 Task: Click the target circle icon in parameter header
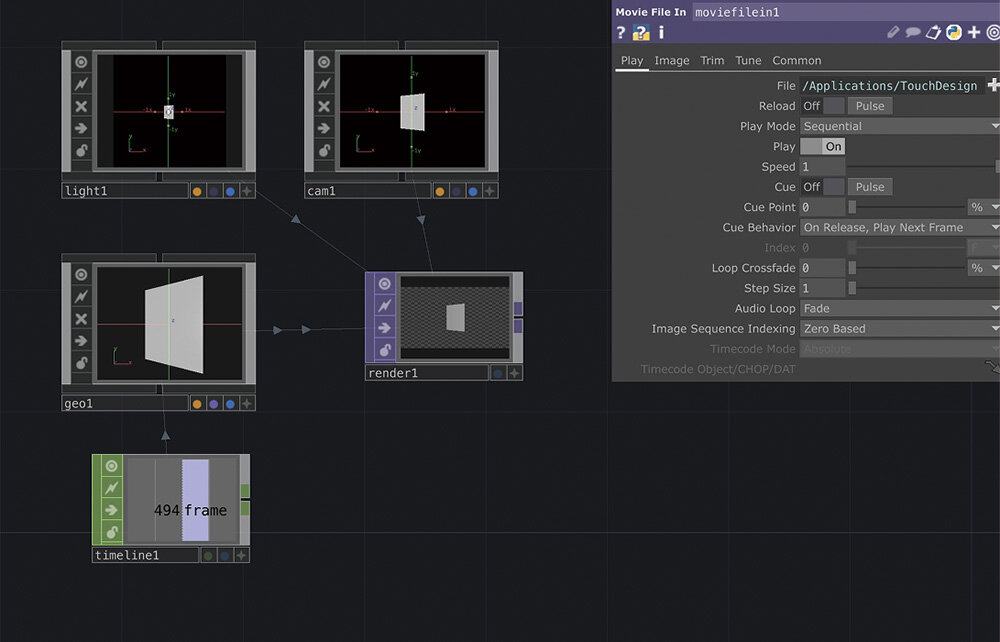tap(993, 33)
